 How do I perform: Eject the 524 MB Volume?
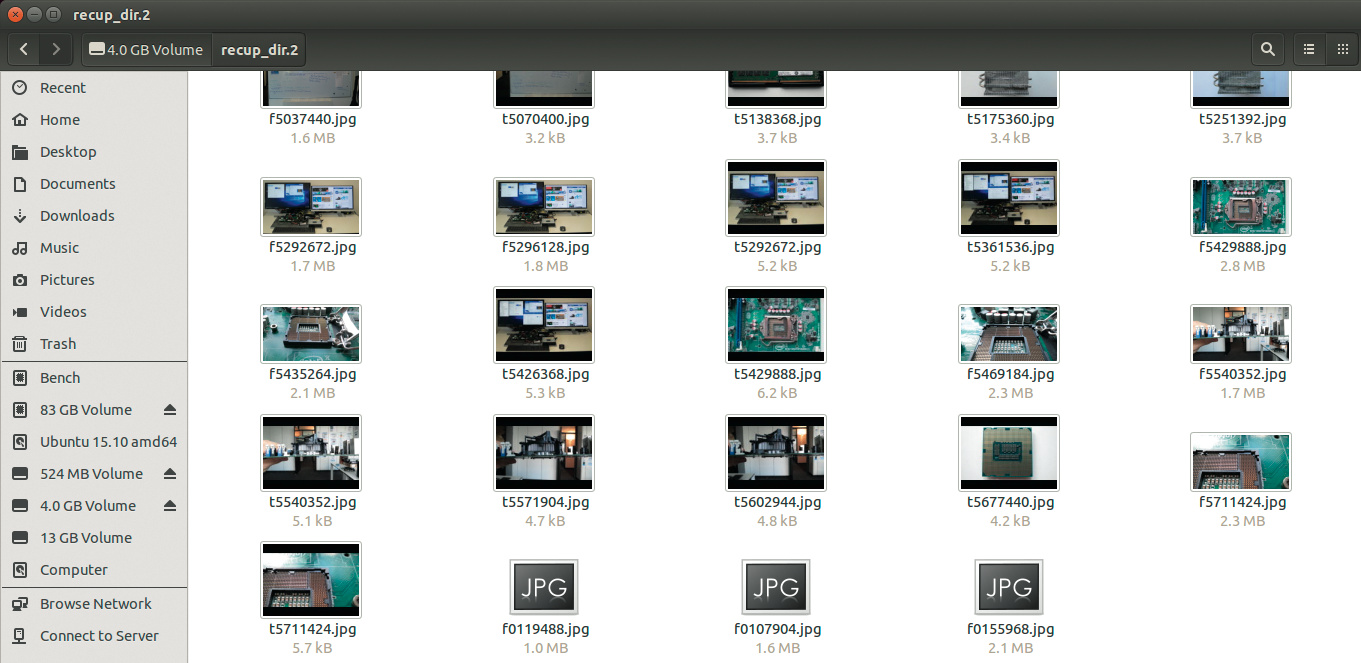(x=169, y=474)
